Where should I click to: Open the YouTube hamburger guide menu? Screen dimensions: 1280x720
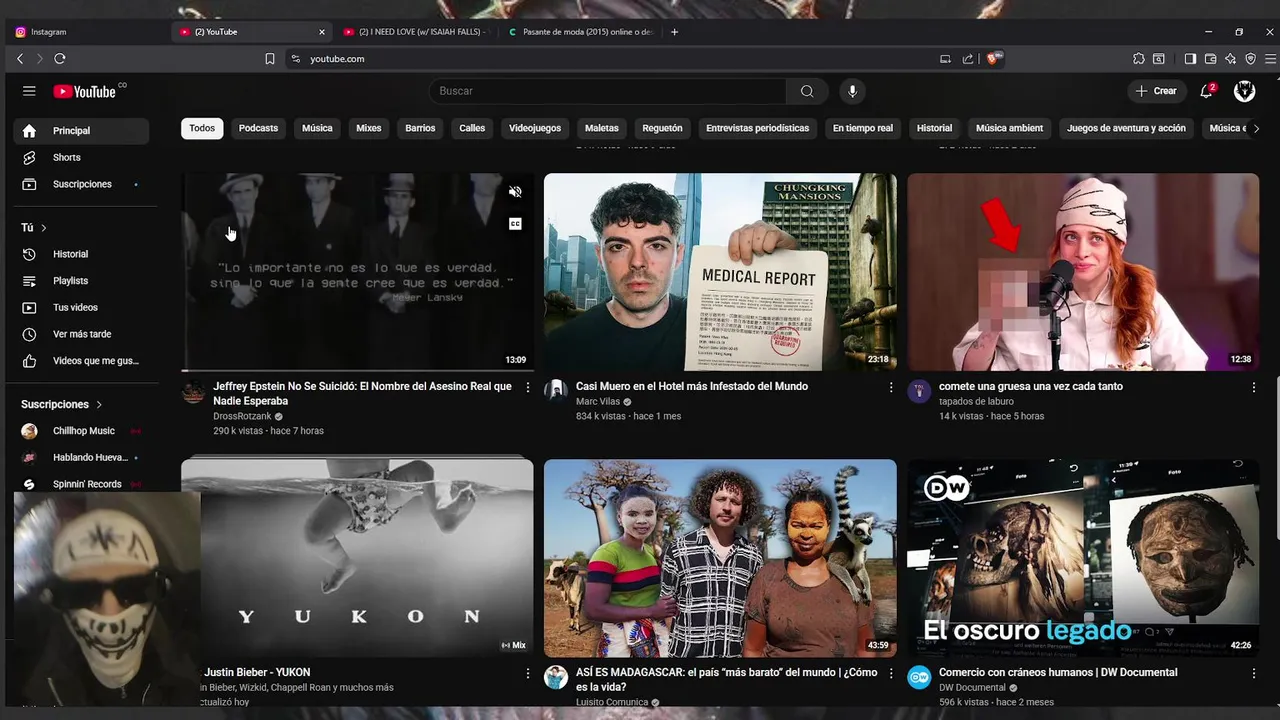29,91
